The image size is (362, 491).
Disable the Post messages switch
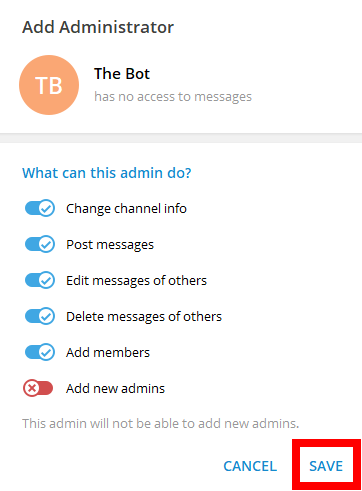click(40, 244)
